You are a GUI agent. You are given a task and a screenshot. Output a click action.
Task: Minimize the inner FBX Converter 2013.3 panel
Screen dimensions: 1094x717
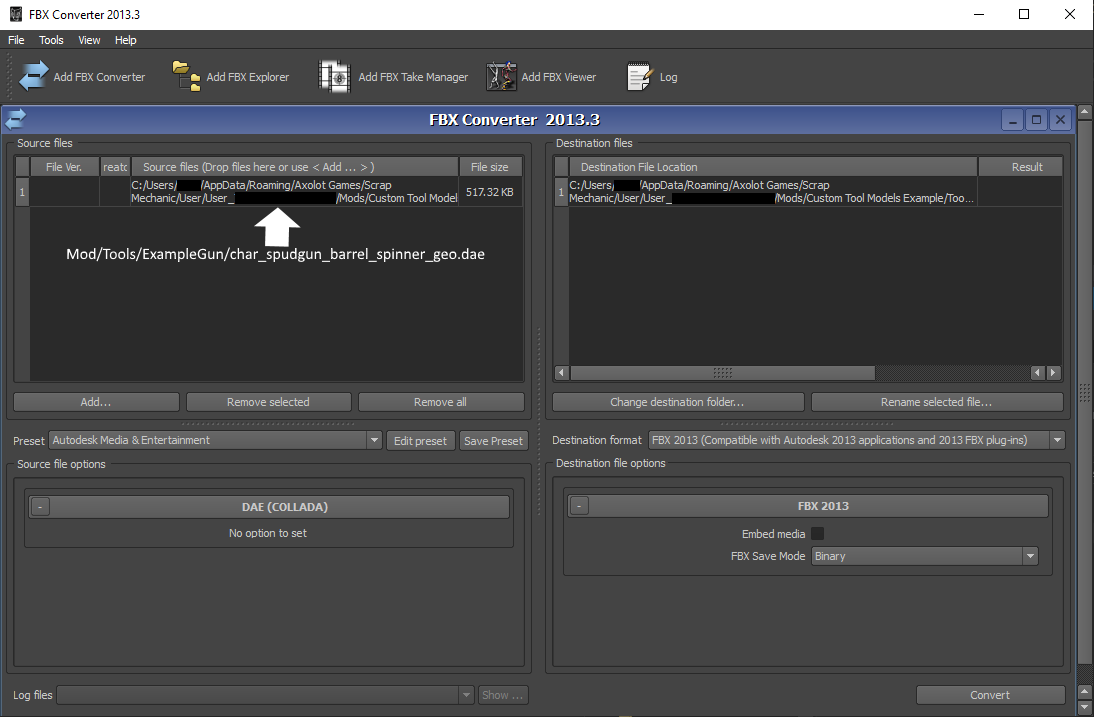pyautogui.click(x=1012, y=120)
